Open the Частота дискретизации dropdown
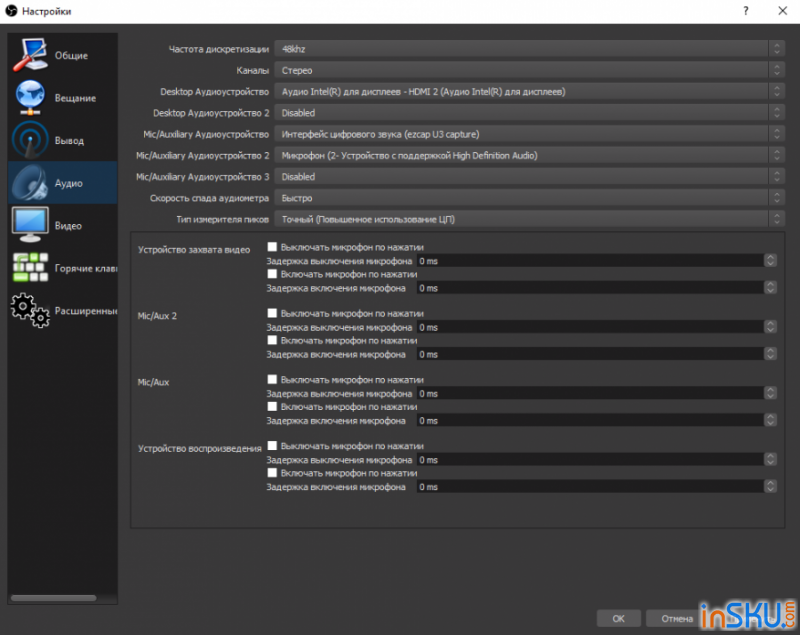This screenshot has height=635, width=800. point(529,49)
